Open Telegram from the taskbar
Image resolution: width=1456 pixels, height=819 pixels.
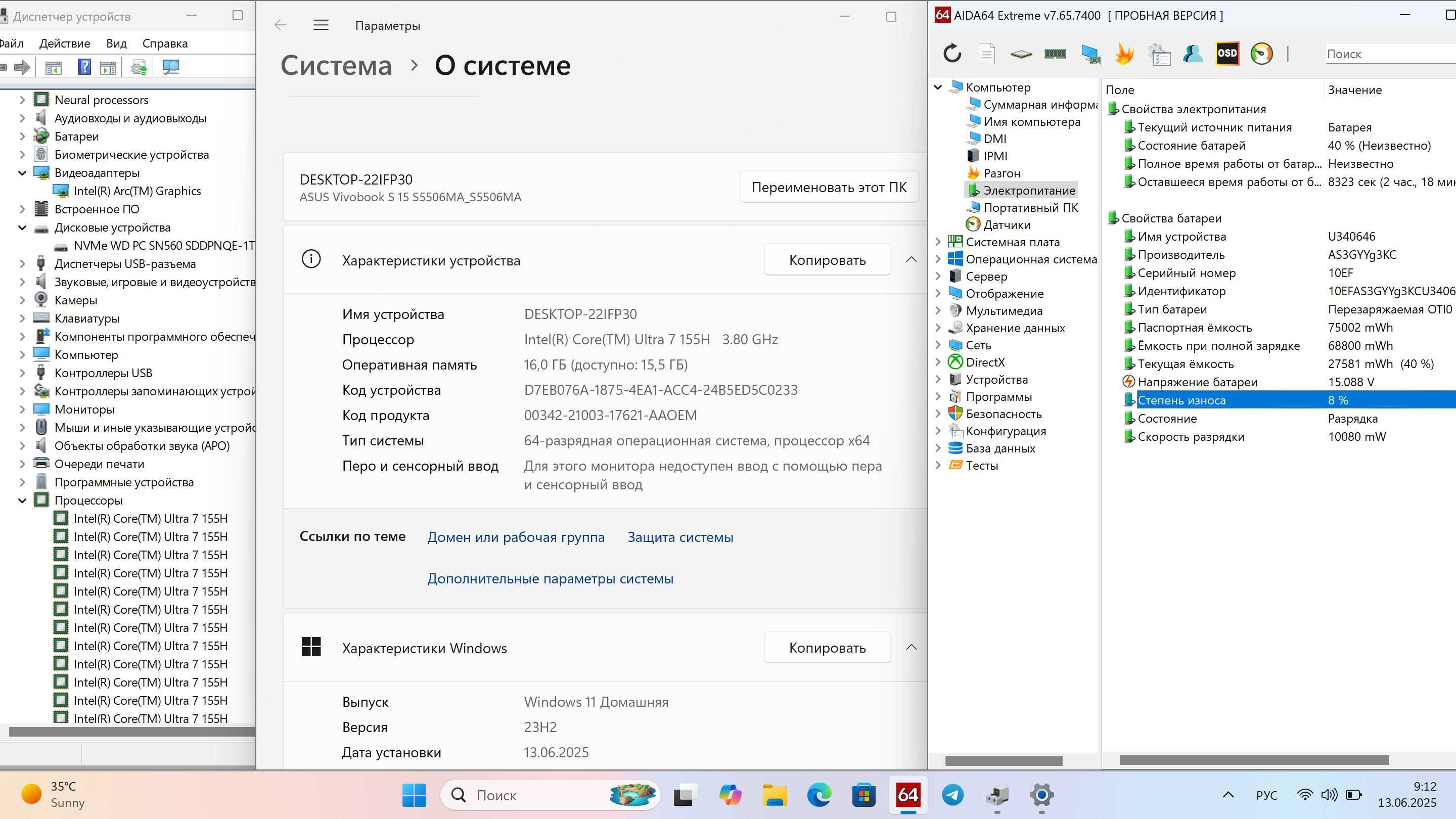(x=953, y=795)
